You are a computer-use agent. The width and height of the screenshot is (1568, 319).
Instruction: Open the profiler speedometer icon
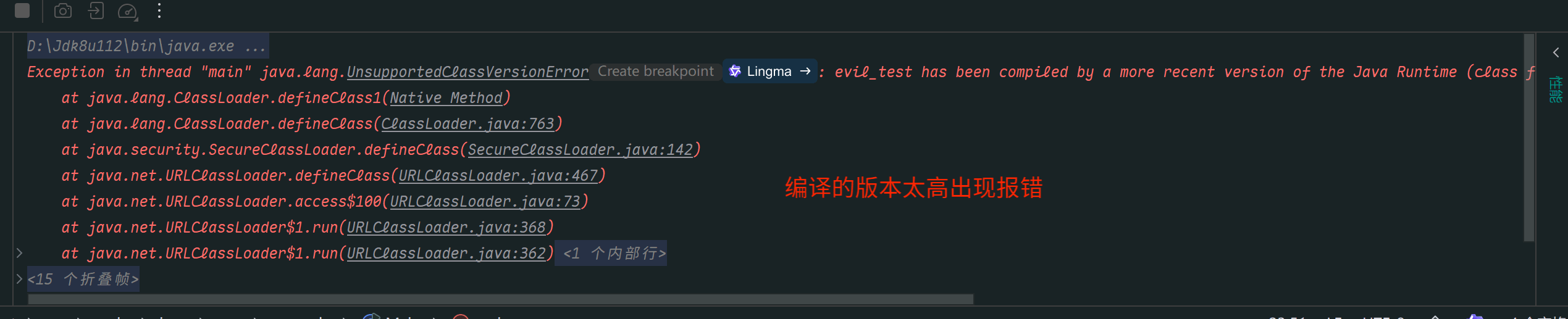pyautogui.click(x=127, y=11)
